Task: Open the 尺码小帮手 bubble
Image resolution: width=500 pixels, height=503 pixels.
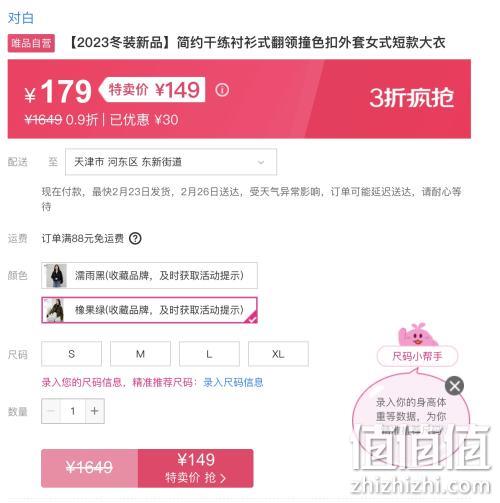Action: pyautogui.click(x=417, y=356)
